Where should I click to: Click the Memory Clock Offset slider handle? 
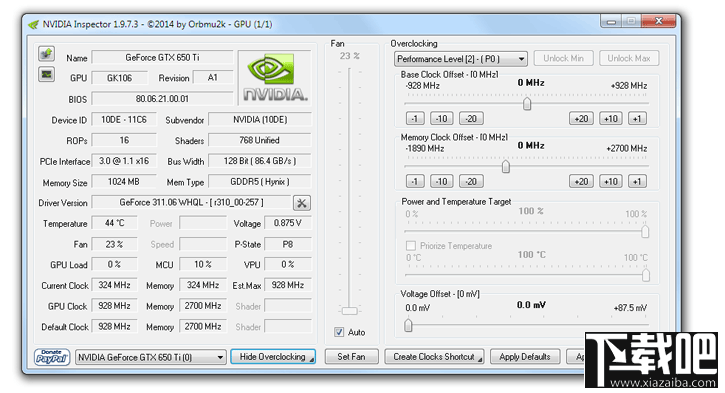point(506,166)
